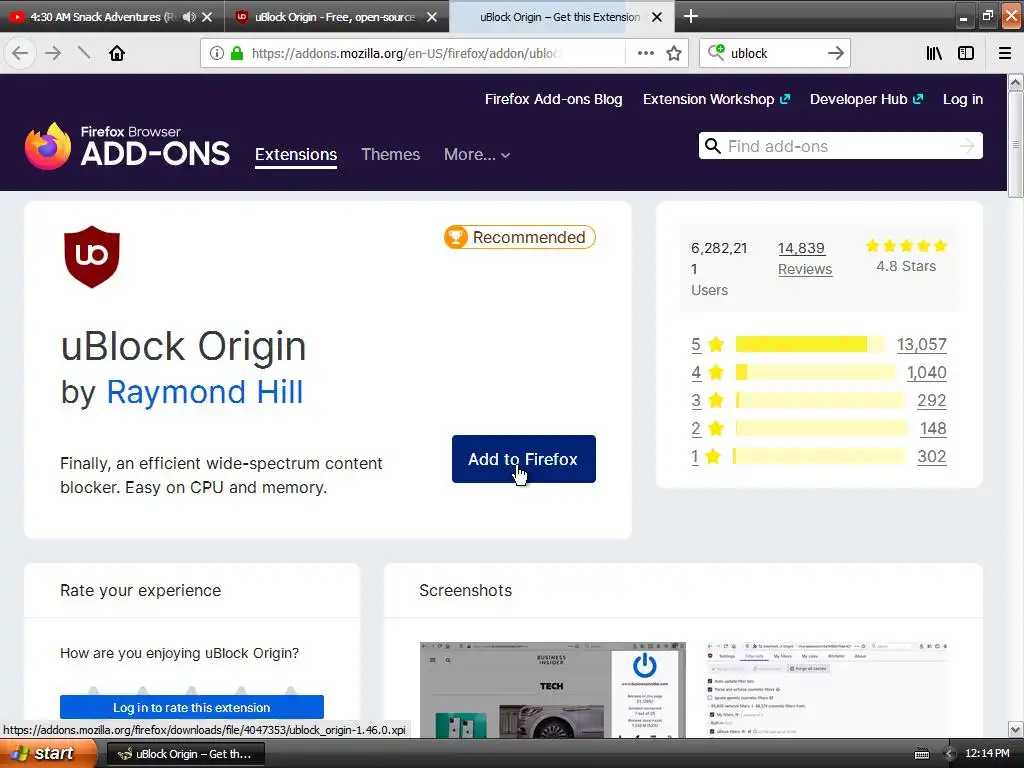Open first screenshot thumbnail with power icon
The height and width of the screenshot is (768, 1024).
(x=552, y=690)
